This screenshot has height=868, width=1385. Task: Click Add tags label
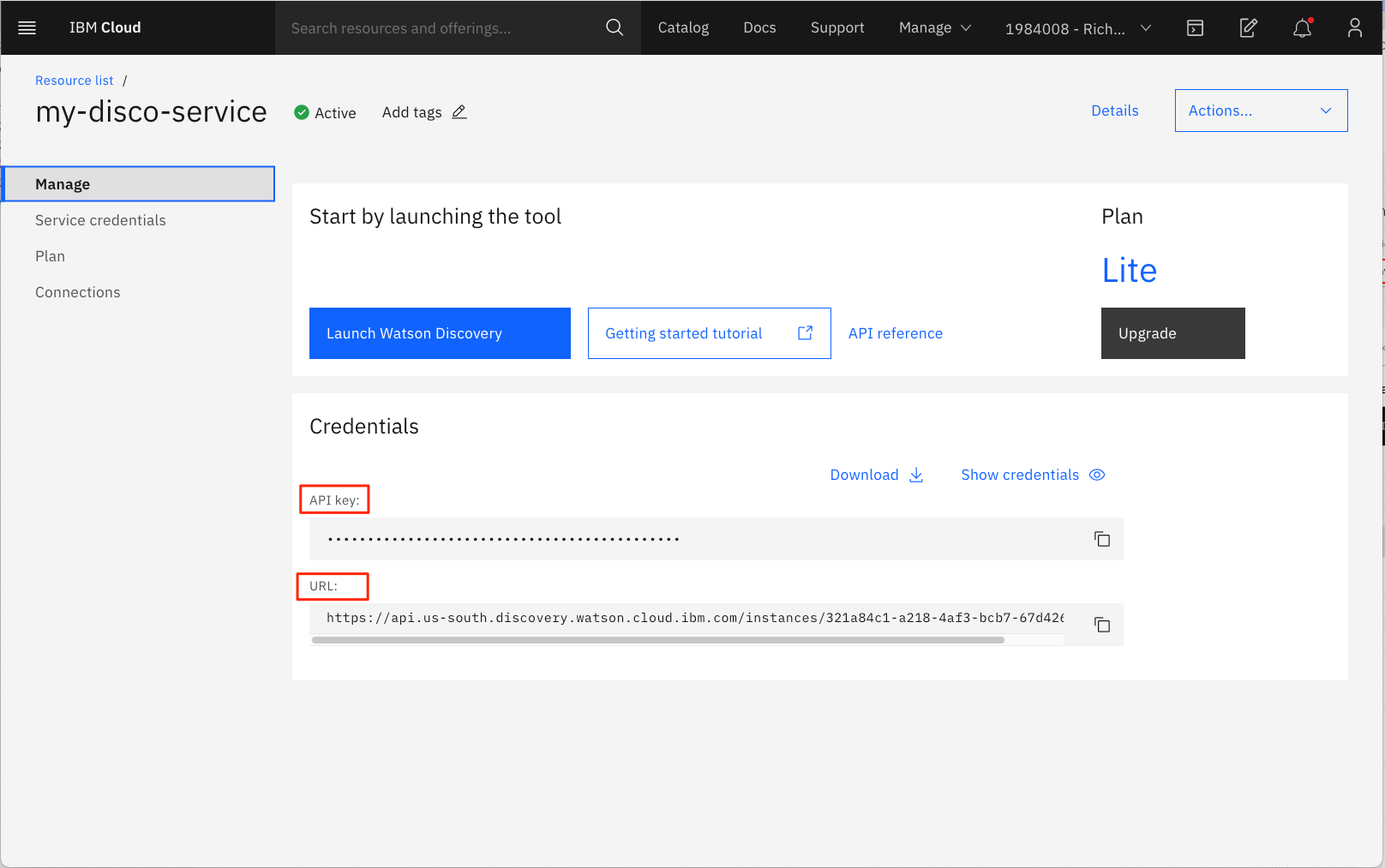tap(412, 112)
